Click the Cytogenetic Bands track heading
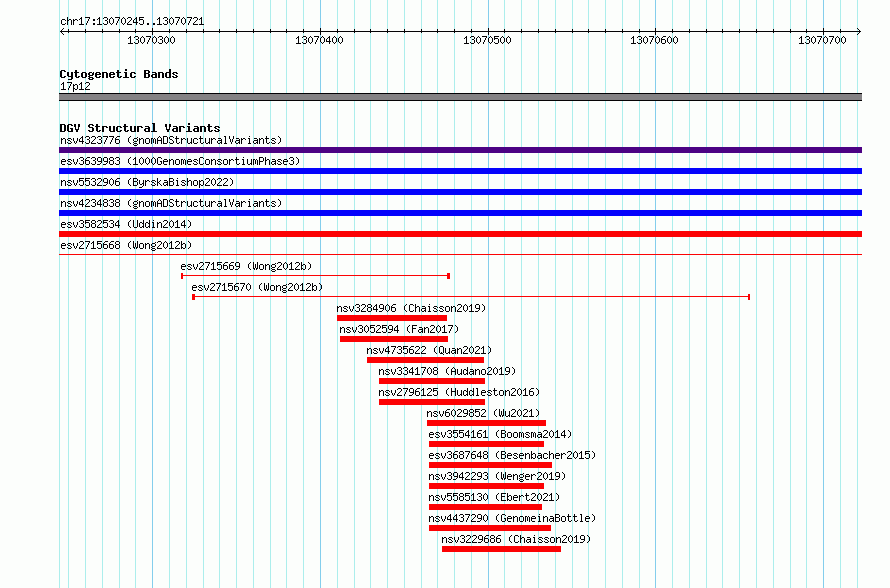Viewport: 890px width, 588px height. 119,74
